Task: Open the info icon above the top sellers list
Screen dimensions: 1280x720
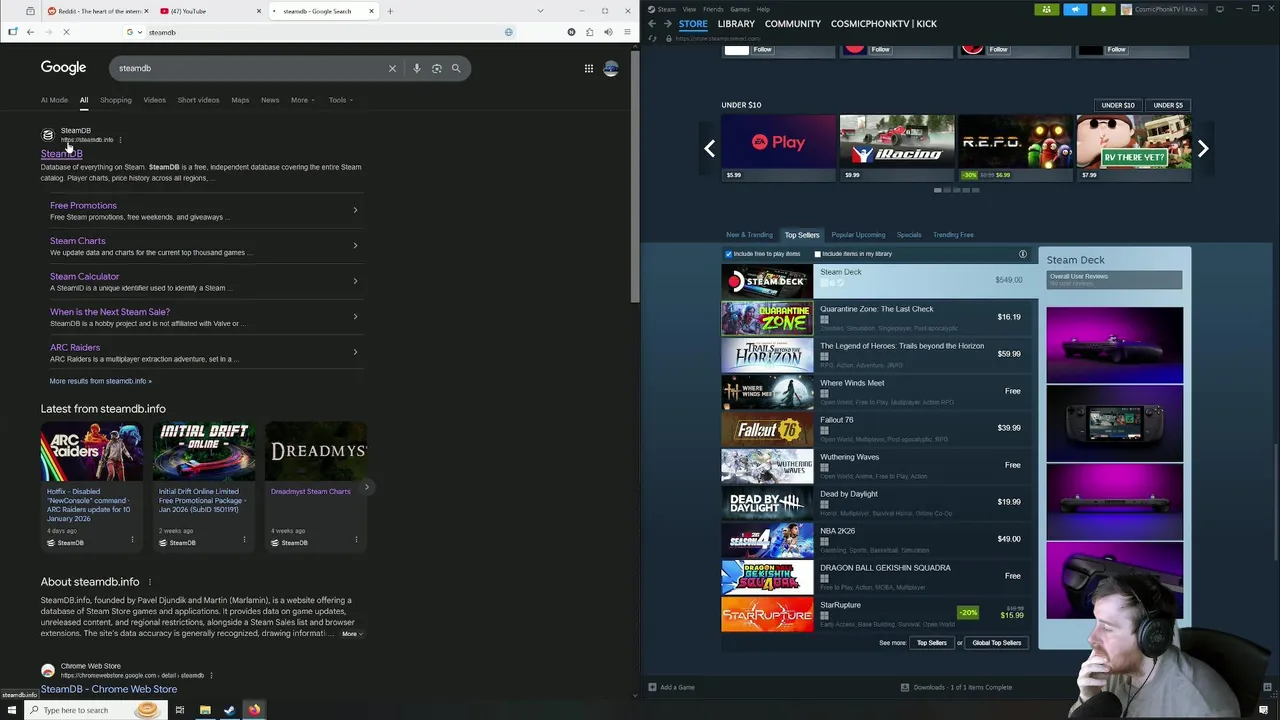Action: (x=1023, y=254)
